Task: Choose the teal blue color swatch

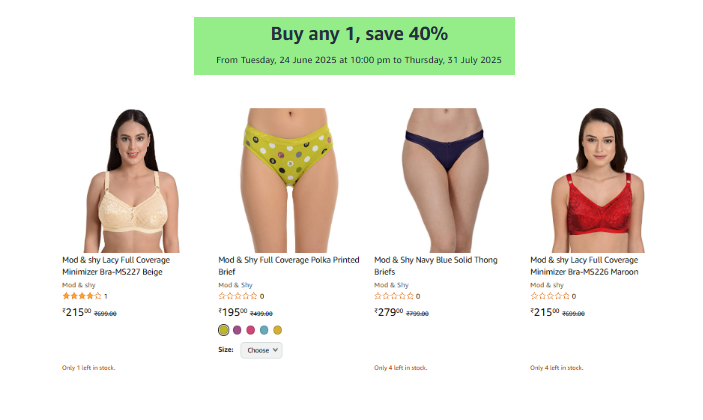Action: [264, 330]
